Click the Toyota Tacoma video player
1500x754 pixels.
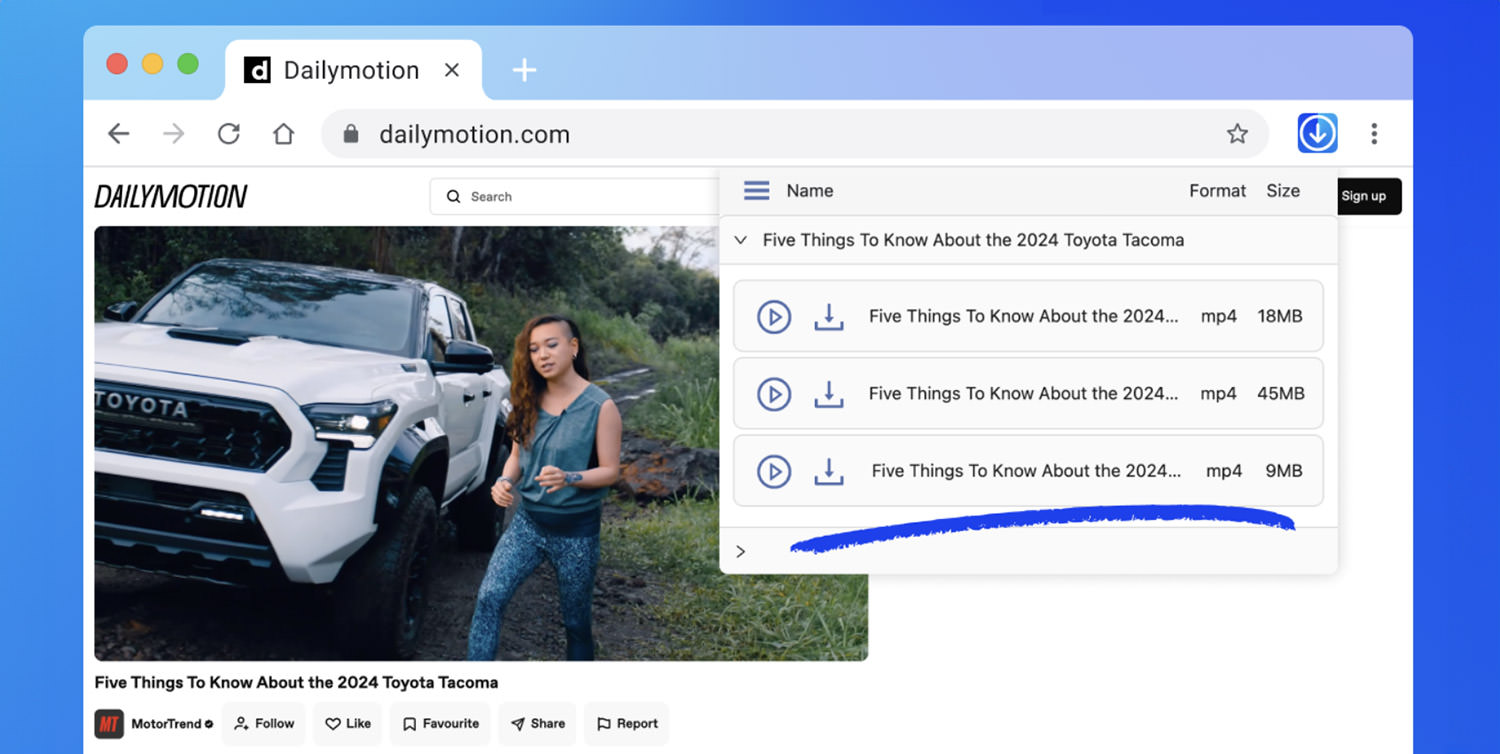tap(481, 443)
